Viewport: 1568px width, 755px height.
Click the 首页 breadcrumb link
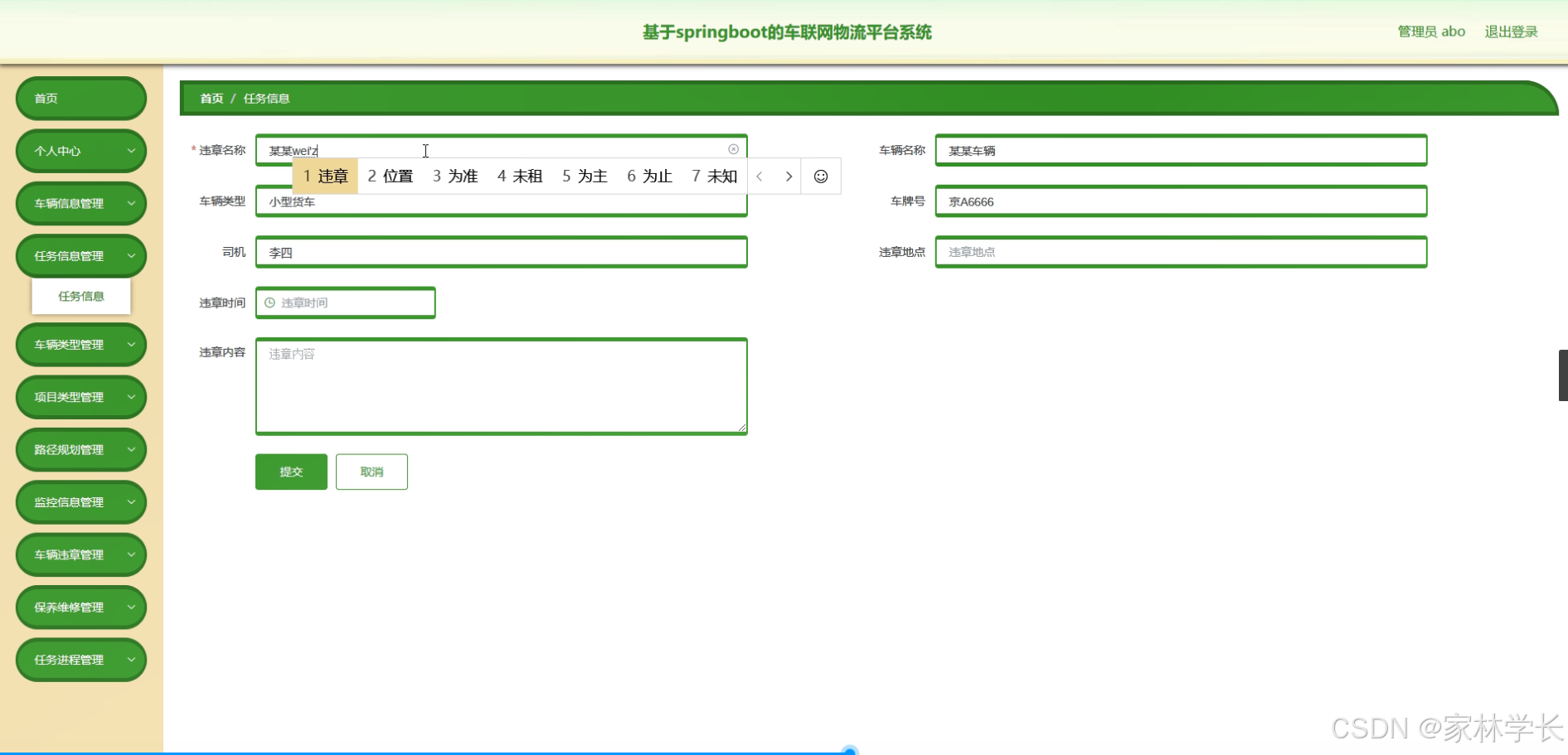pyautogui.click(x=210, y=98)
